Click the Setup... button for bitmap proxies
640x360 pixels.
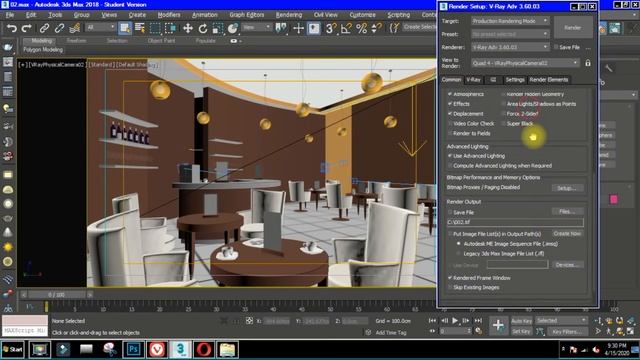[567, 188]
